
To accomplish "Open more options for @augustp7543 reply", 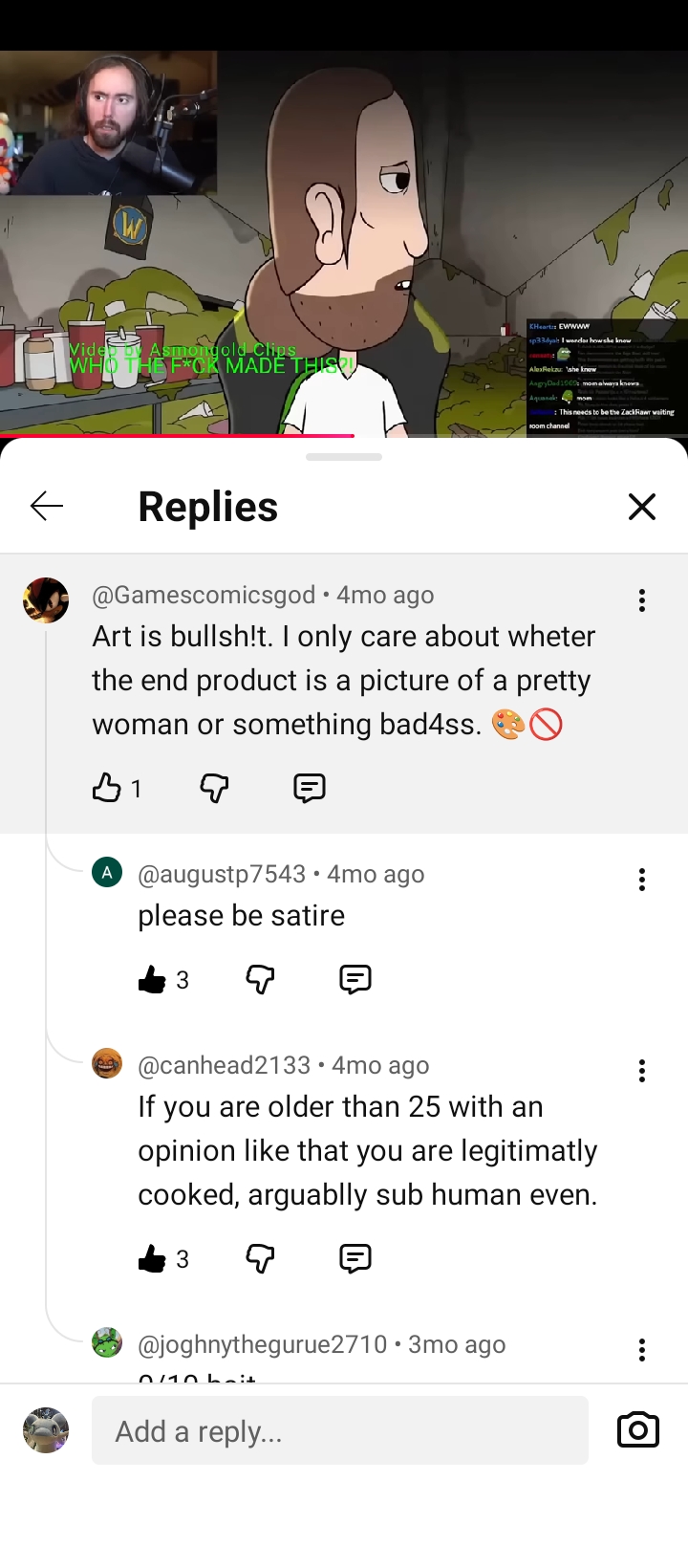I will [642, 880].
